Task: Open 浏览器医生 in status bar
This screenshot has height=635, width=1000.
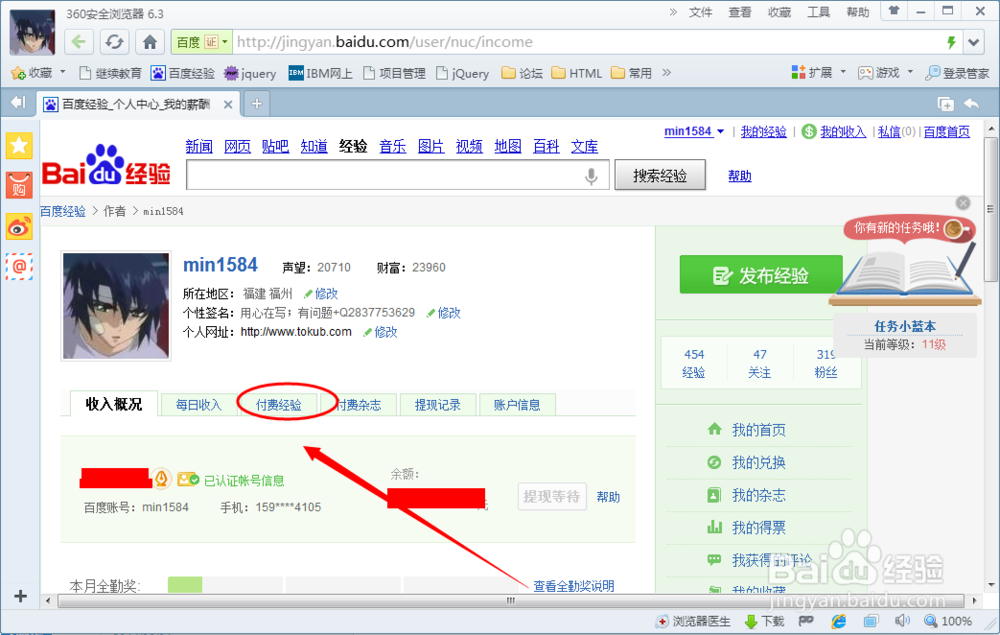Action: pos(693,621)
